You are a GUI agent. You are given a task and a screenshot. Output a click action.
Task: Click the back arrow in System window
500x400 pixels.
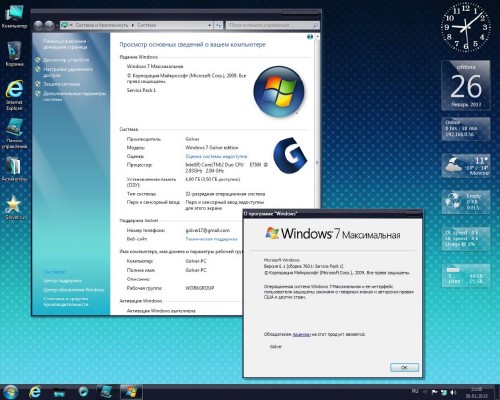pos(38,25)
